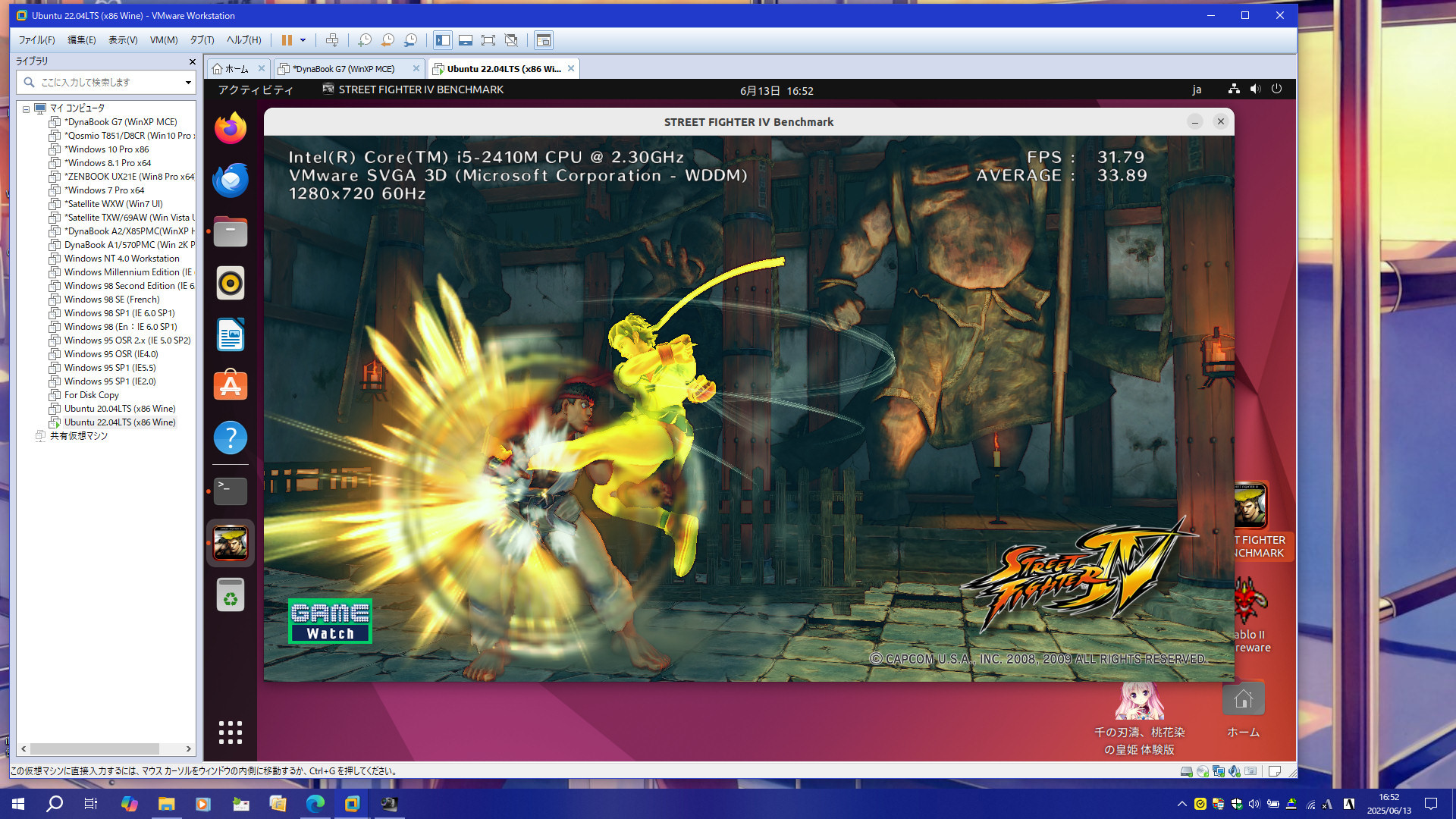Take a snapshot of this virtual machine
The image size is (1456, 819).
pos(365,40)
